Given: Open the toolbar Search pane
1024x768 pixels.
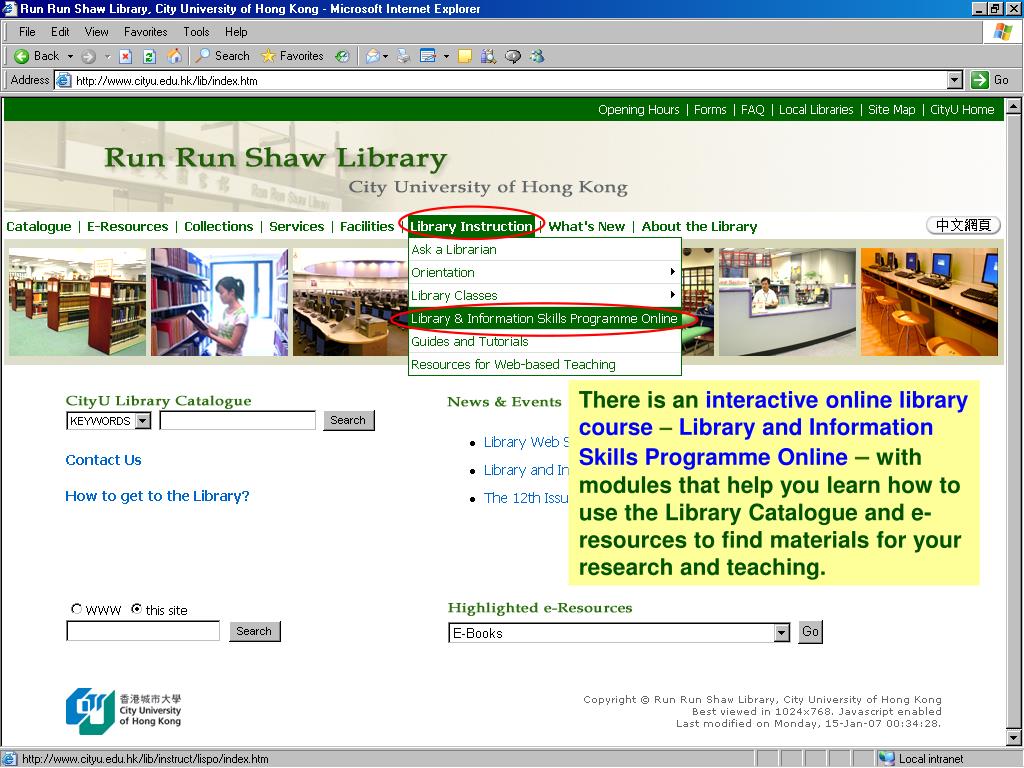Looking at the screenshot, I should pos(223,56).
